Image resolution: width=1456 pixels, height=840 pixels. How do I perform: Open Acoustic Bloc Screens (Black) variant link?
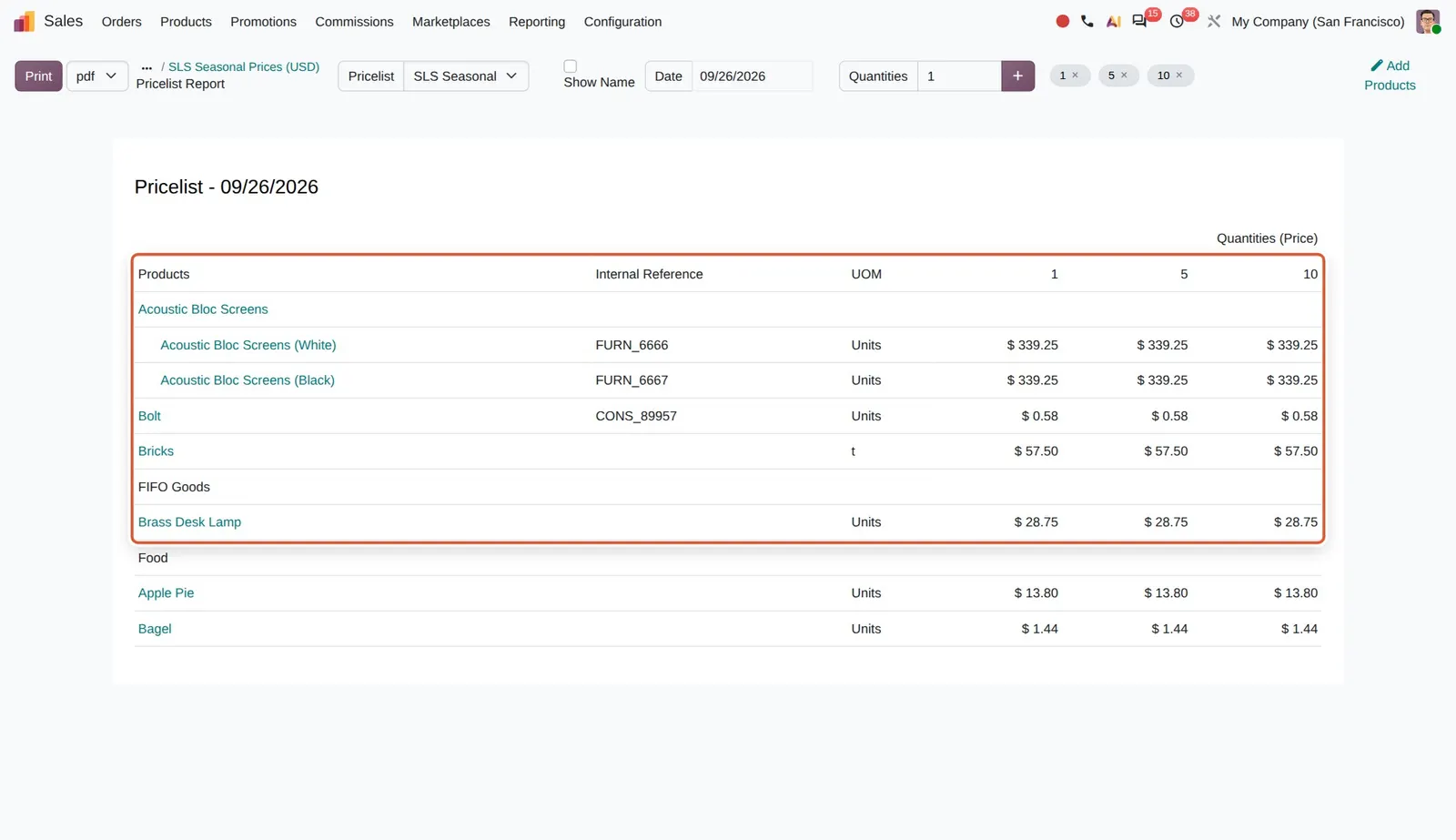pos(248,380)
